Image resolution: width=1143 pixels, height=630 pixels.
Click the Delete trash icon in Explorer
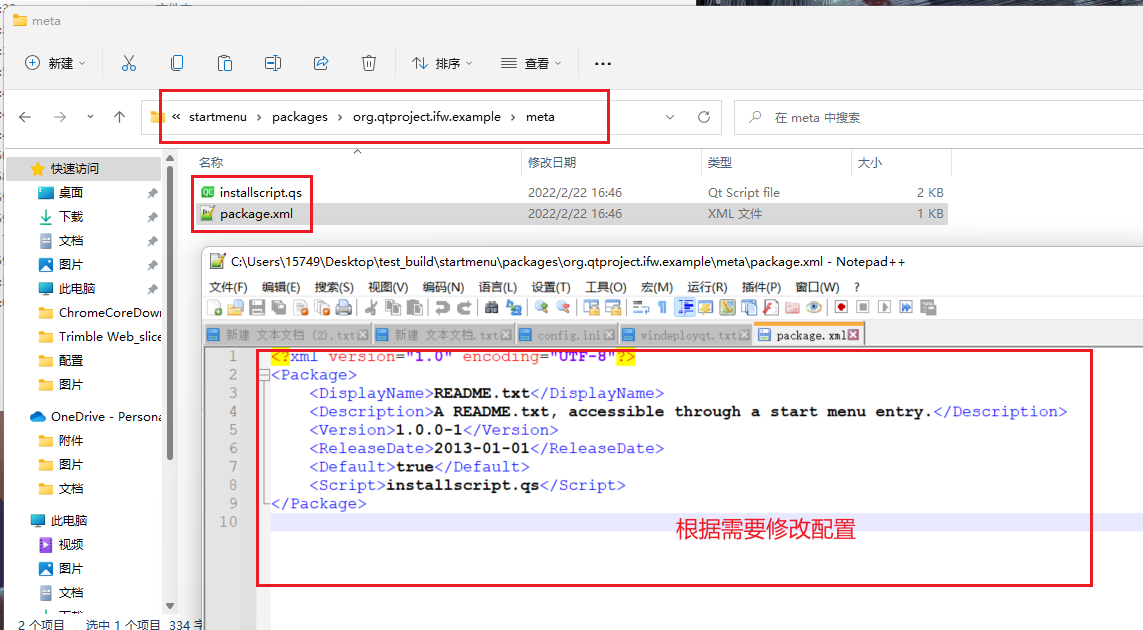(369, 63)
